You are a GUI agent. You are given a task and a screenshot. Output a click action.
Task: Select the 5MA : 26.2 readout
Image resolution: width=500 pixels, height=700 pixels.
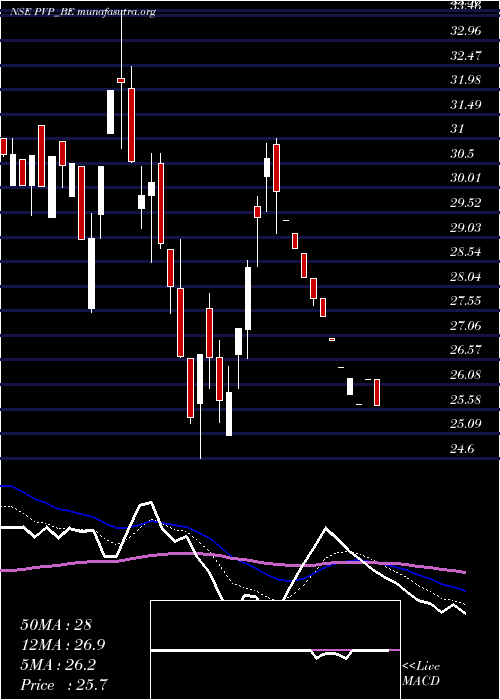[x=58, y=665]
